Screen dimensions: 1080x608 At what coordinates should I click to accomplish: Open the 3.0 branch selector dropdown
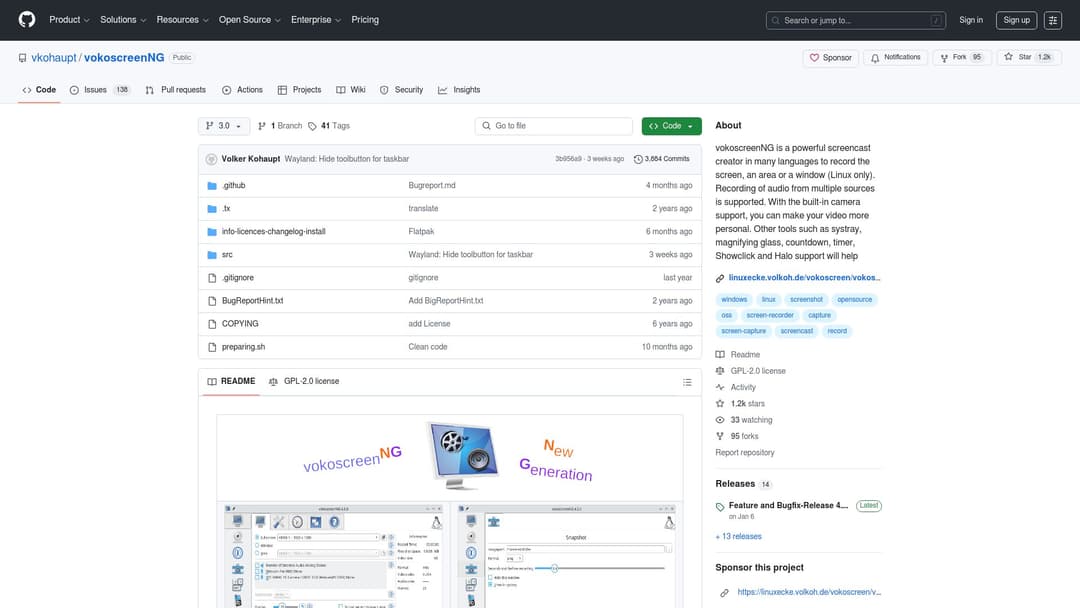(x=224, y=126)
